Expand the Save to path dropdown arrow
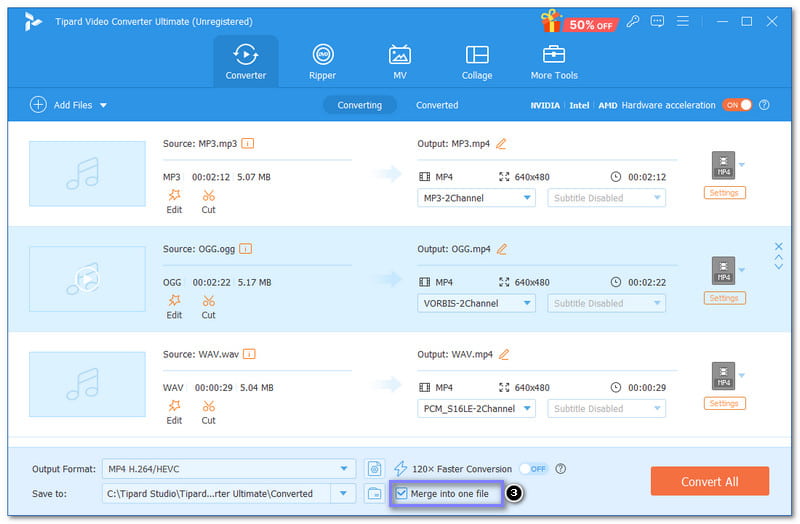Image resolution: width=800 pixels, height=524 pixels. coord(343,493)
